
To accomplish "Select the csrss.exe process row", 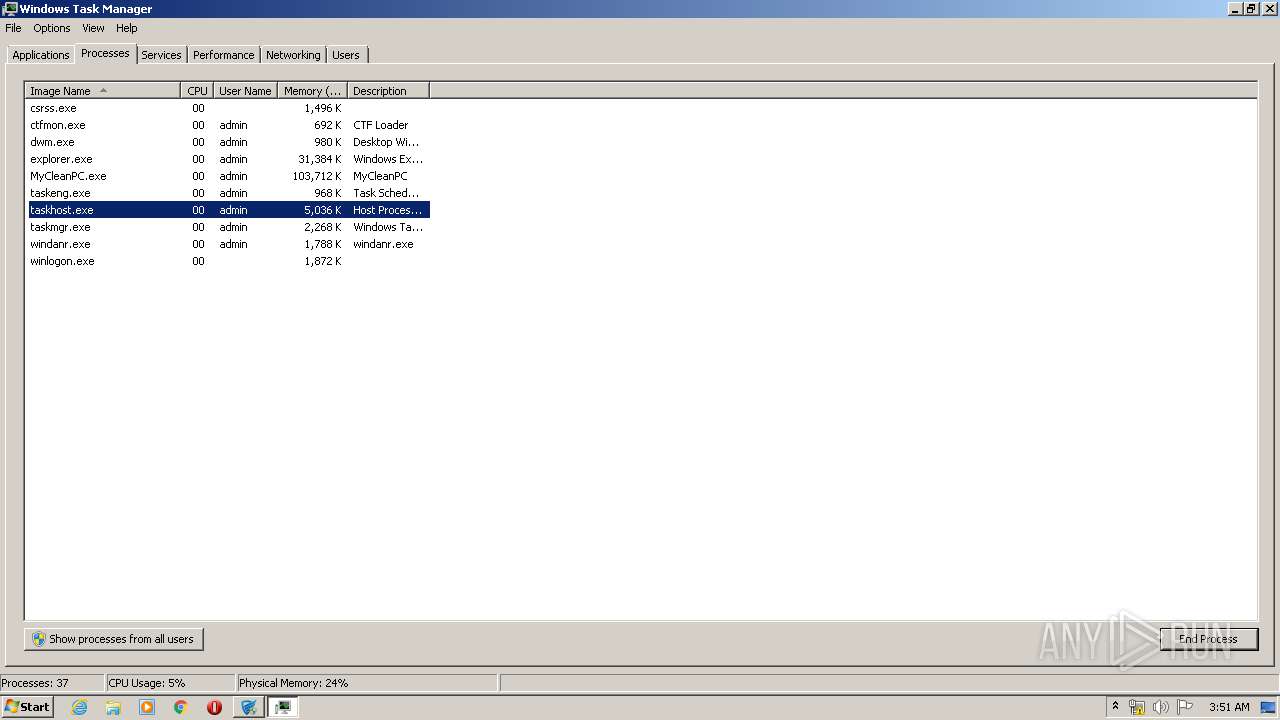I will point(228,108).
